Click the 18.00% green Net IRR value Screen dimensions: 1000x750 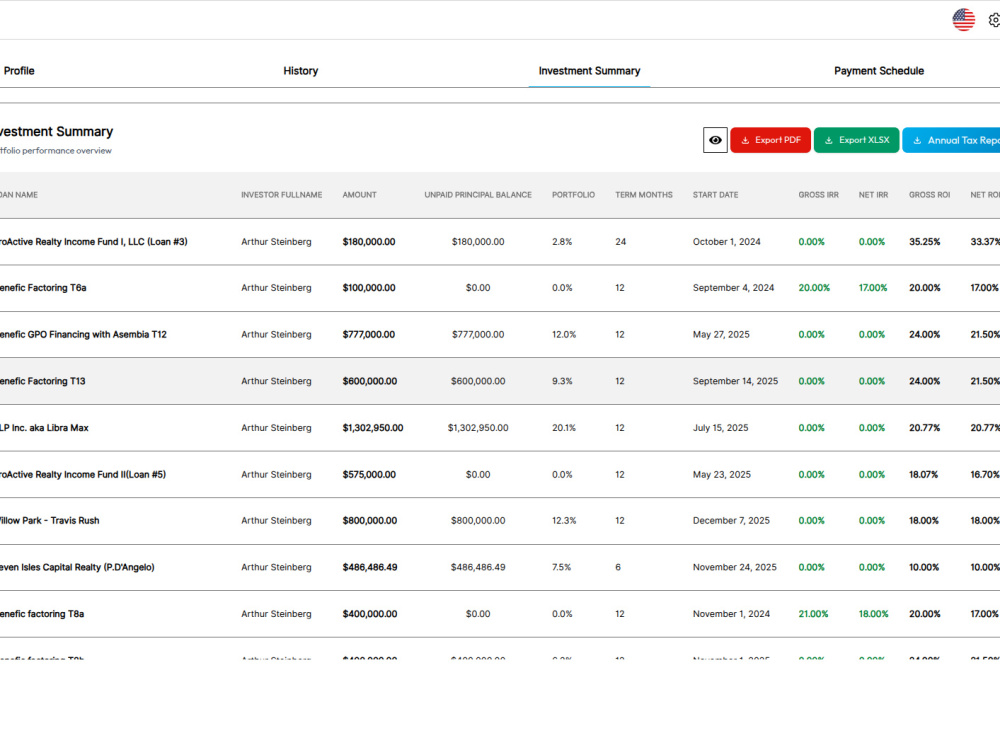point(873,614)
